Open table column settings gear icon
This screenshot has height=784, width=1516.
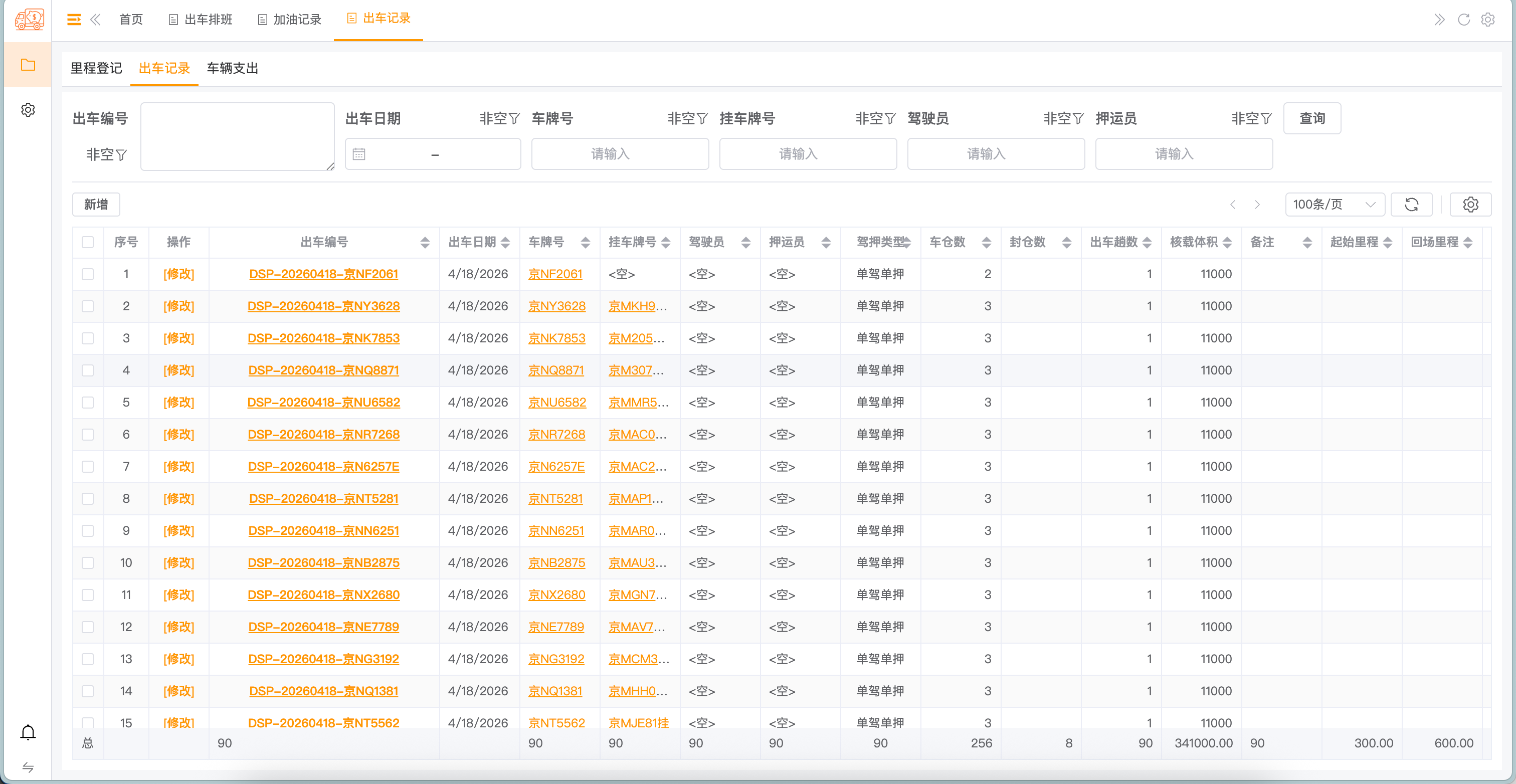coord(1470,204)
